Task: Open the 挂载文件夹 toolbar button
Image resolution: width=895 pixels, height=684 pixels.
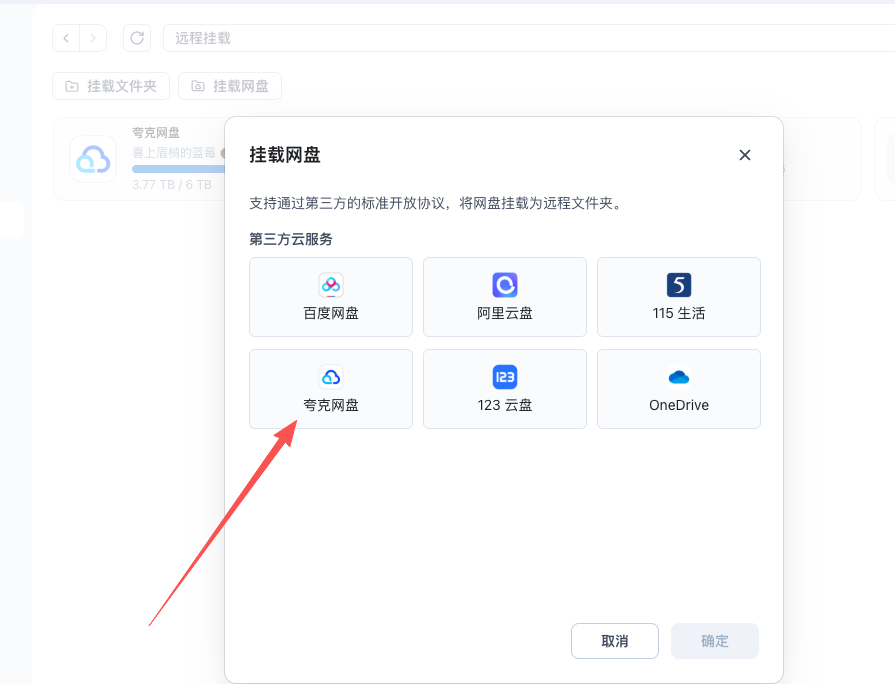Action: [111, 86]
